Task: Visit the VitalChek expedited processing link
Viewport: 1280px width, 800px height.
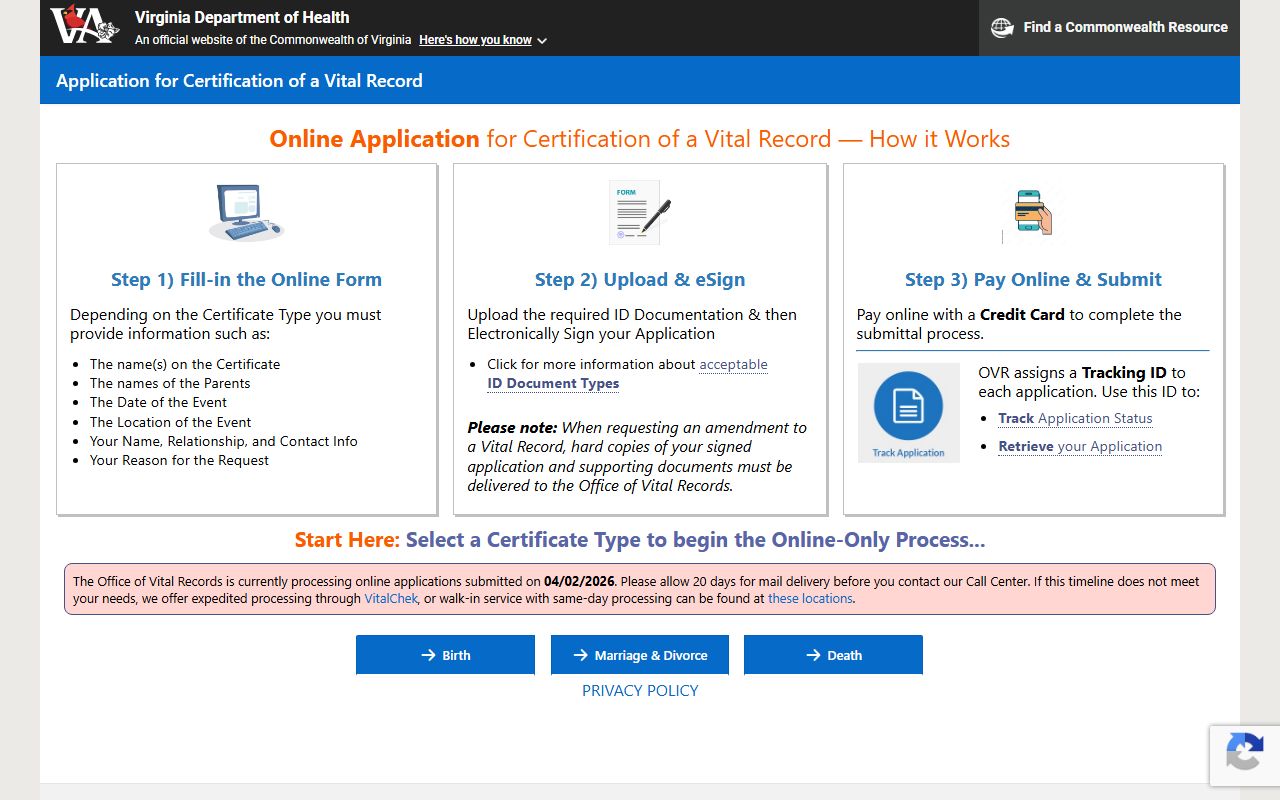Action: point(391,598)
